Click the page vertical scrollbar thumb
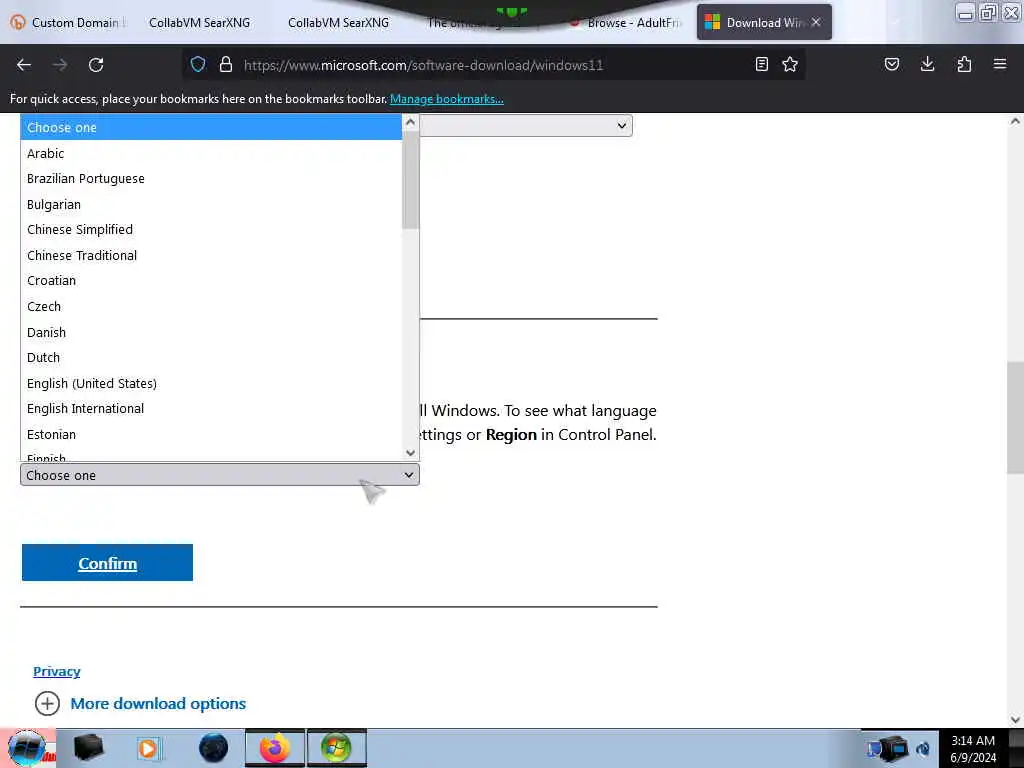The width and height of the screenshot is (1024, 768). point(1015,417)
